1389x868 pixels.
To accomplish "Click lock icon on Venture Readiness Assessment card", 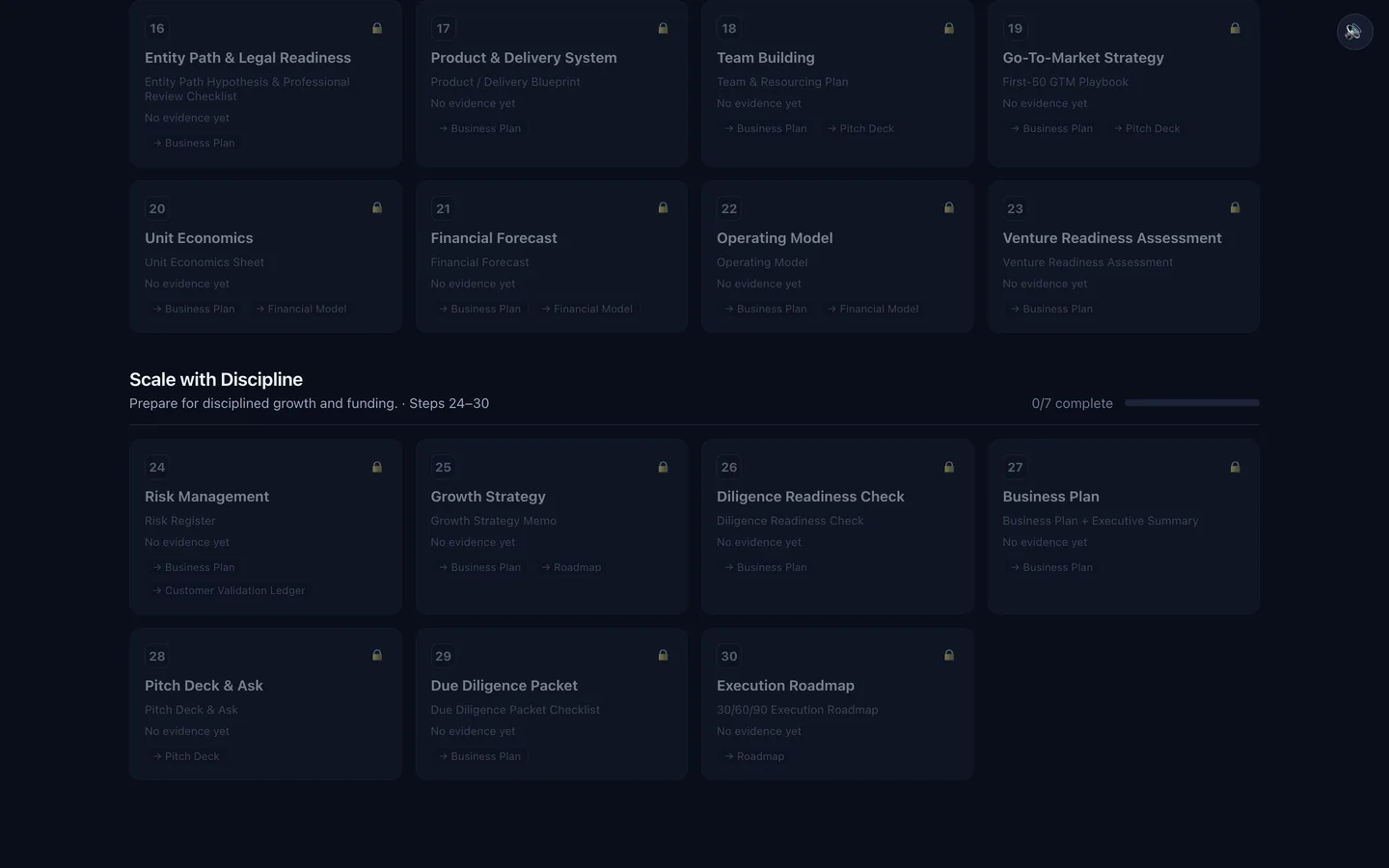I will point(1235,207).
